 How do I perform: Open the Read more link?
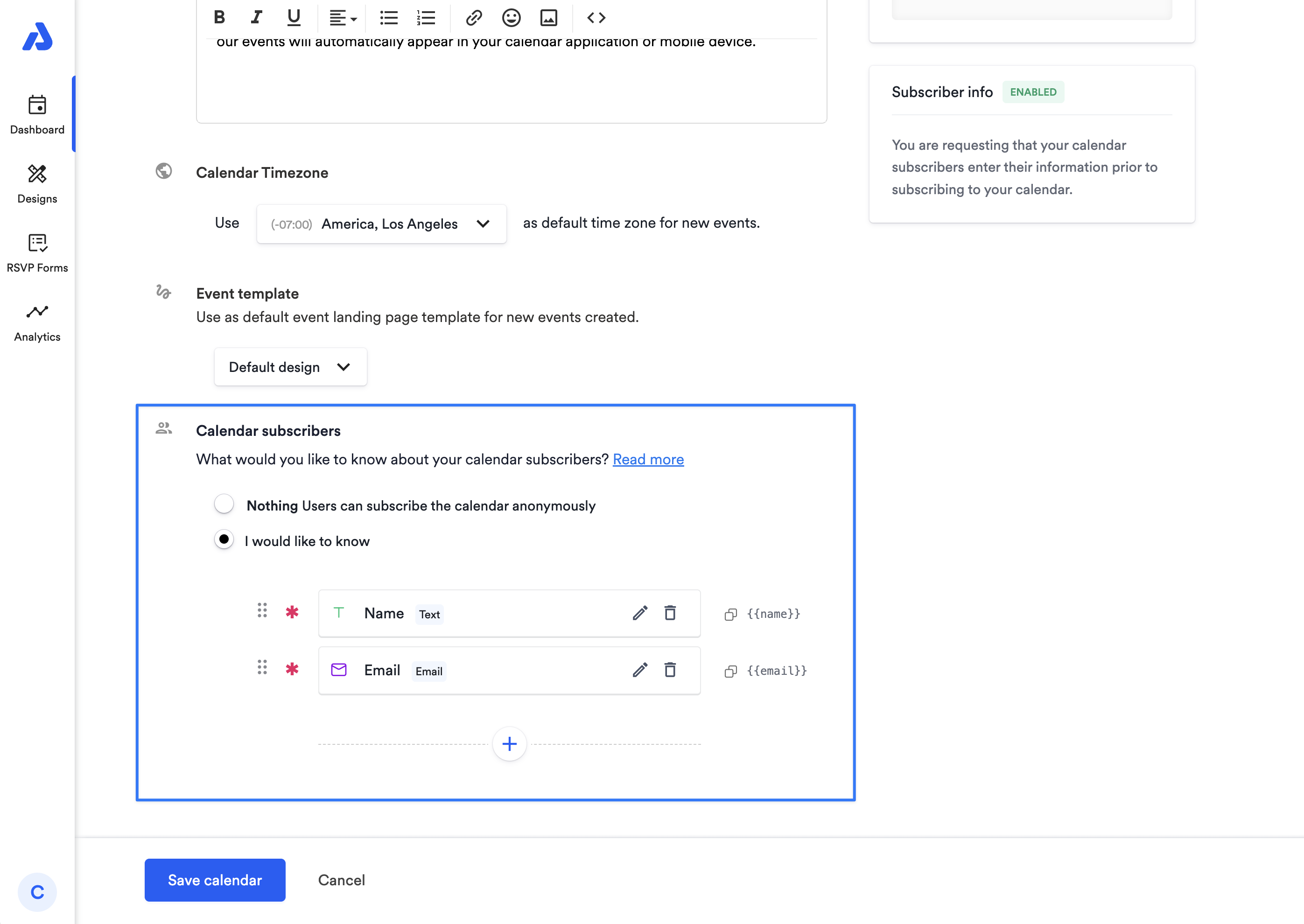click(648, 459)
